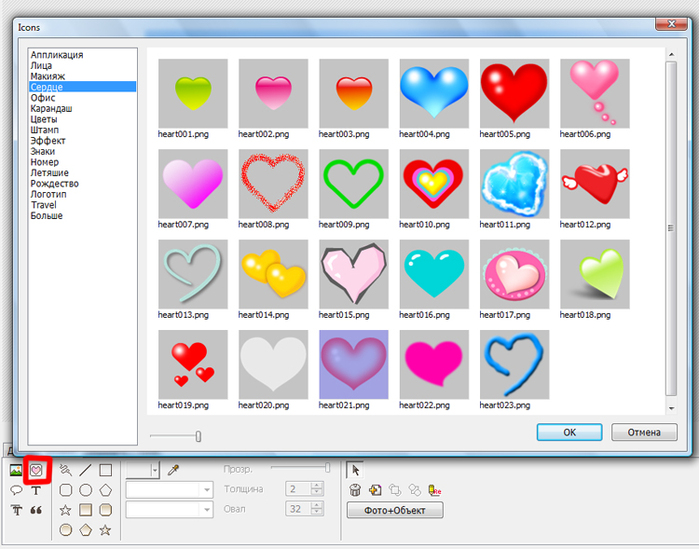This screenshot has width=699, height=549.
Task: Select the Офис category
Action: point(43,98)
